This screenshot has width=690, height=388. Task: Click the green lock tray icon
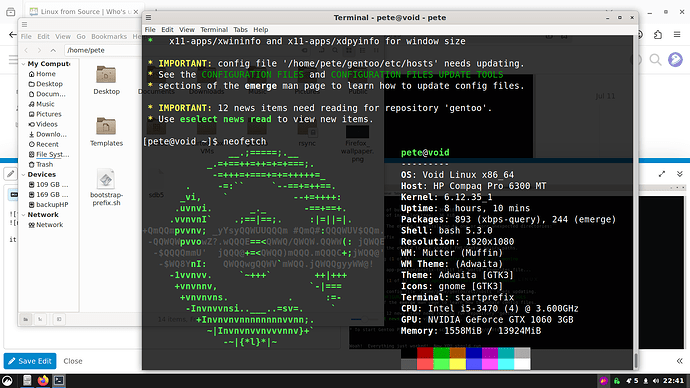coord(617,381)
